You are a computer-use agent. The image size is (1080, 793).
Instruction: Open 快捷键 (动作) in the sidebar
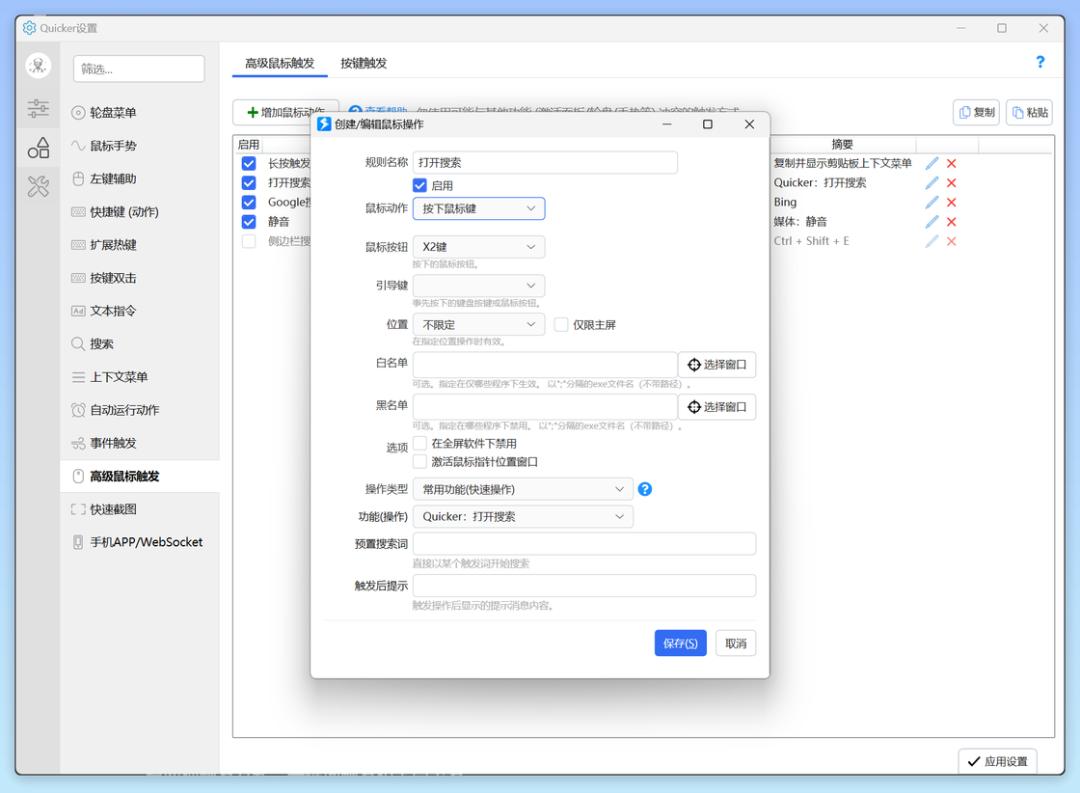(x=139, y=212)
